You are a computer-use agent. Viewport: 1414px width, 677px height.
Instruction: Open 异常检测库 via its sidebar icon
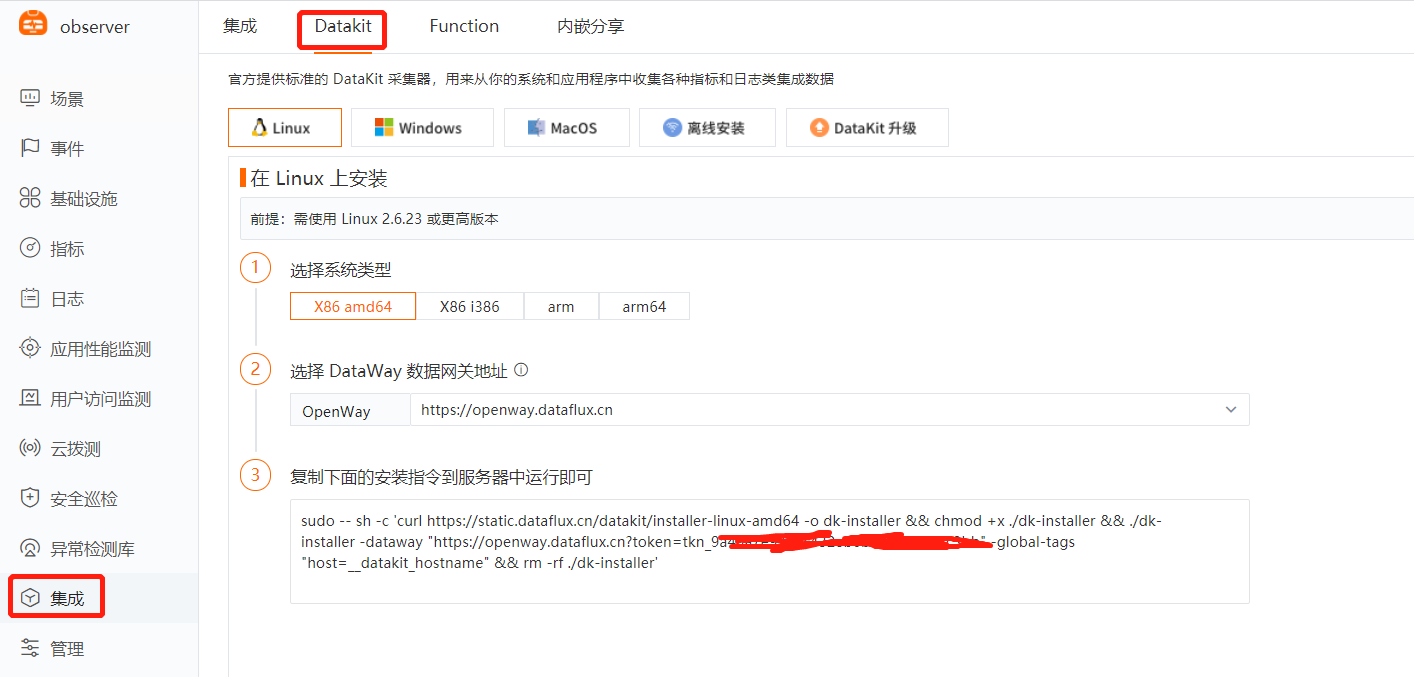coord(31,548)
